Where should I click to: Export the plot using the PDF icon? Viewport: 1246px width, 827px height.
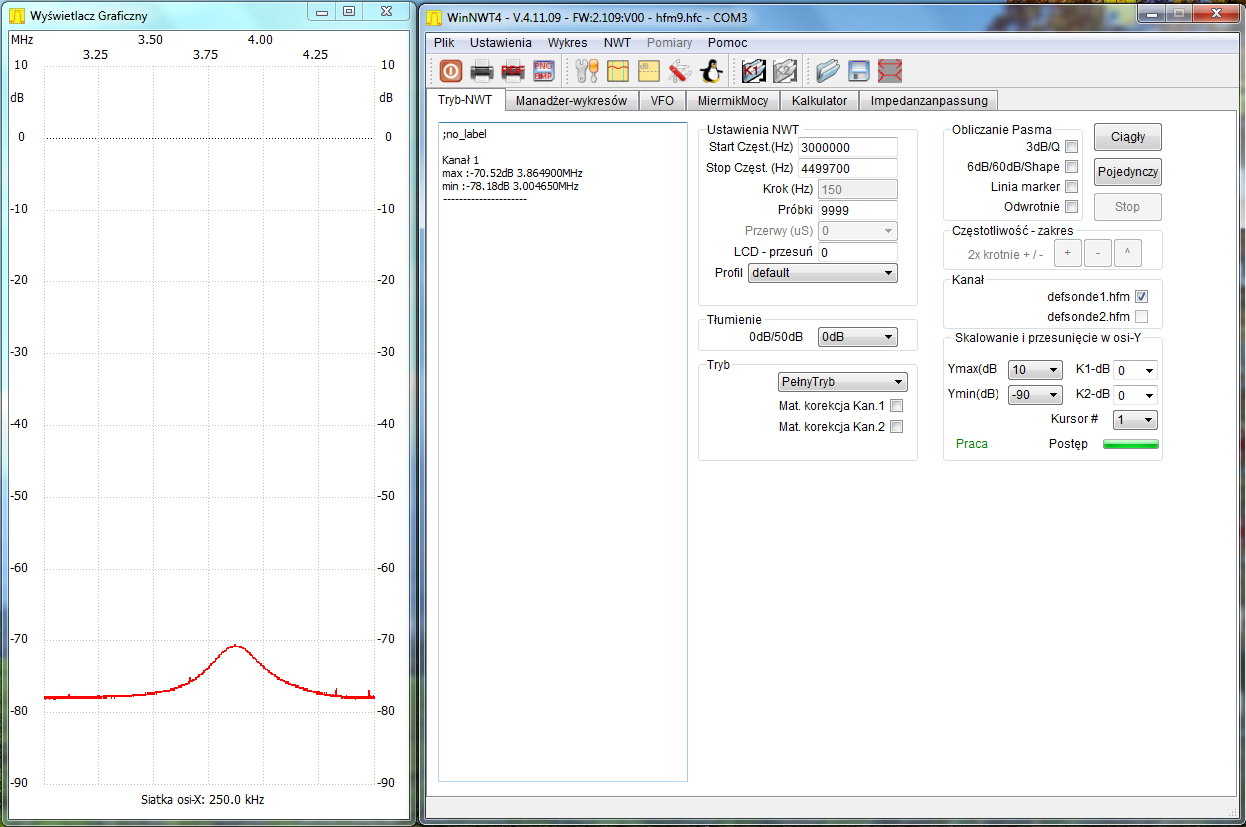point(512,71)
